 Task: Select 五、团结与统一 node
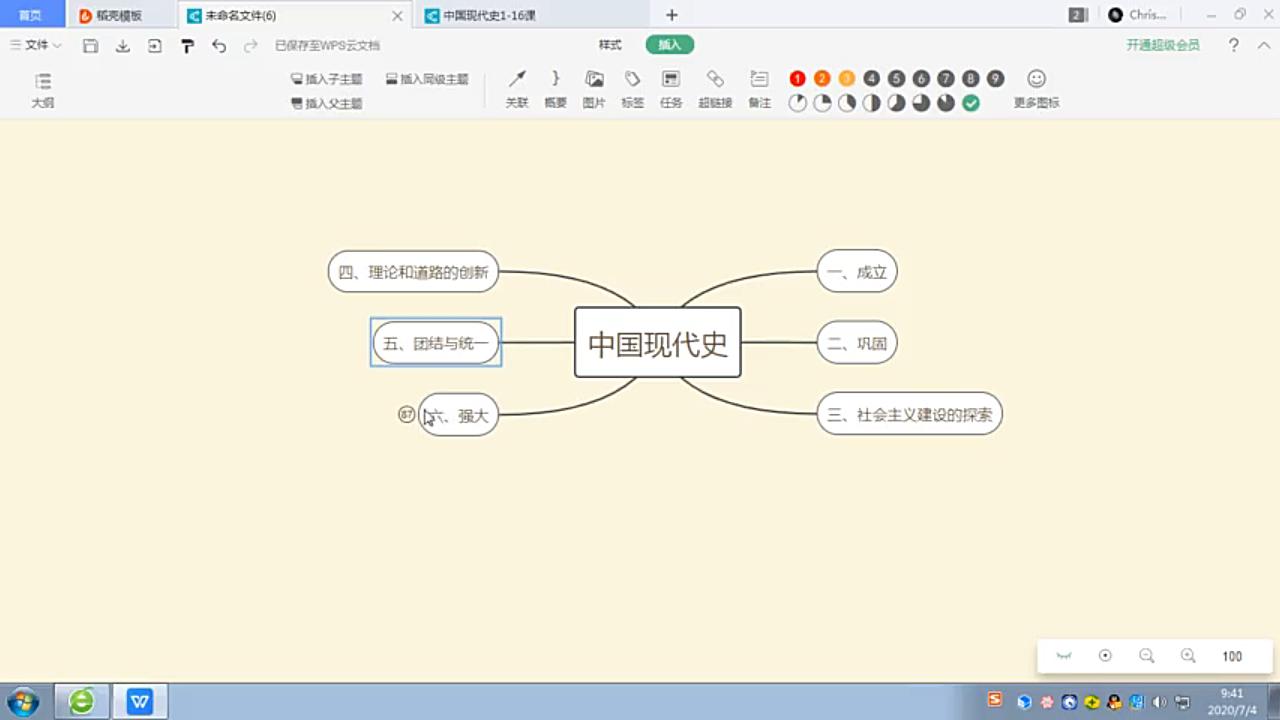(x=436, y=343)
